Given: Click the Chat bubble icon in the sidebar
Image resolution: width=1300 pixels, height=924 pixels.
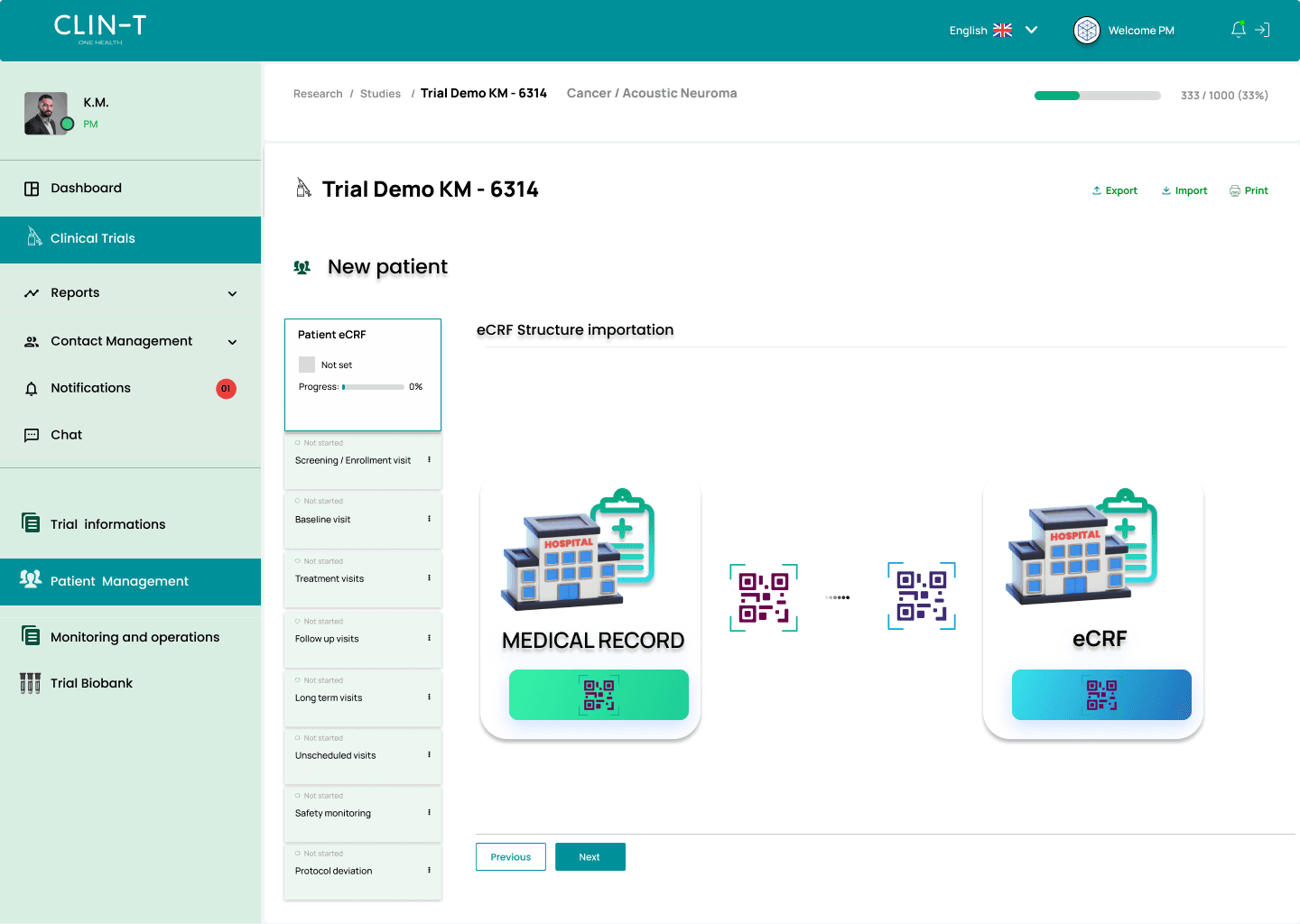Looking at the screenshot, I should [32, 435].
